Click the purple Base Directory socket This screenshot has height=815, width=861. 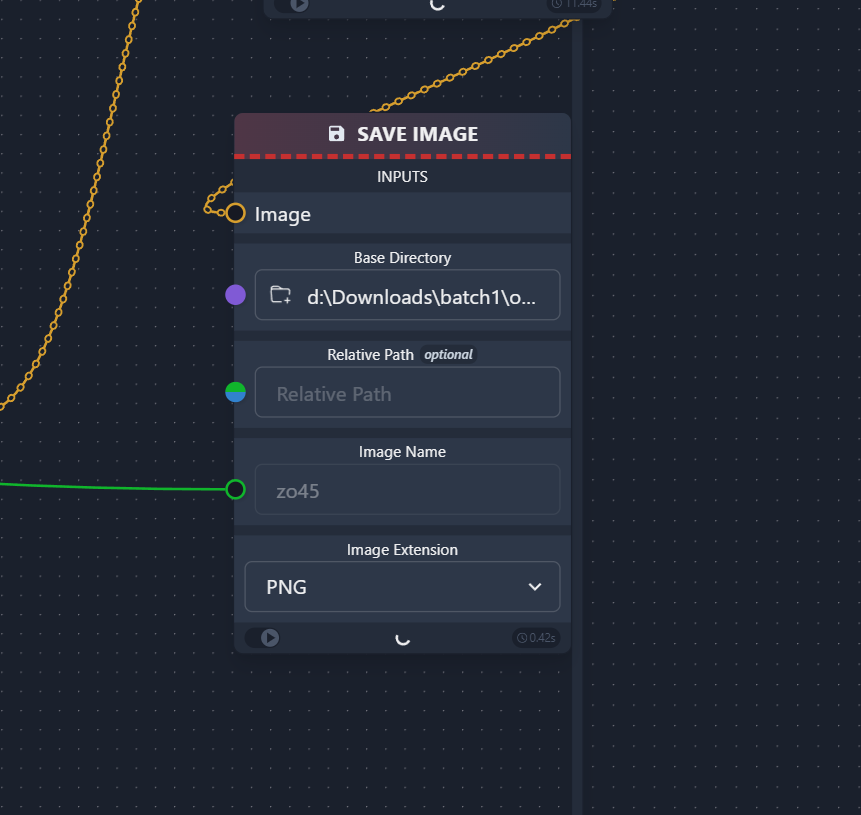coord(235,295)
